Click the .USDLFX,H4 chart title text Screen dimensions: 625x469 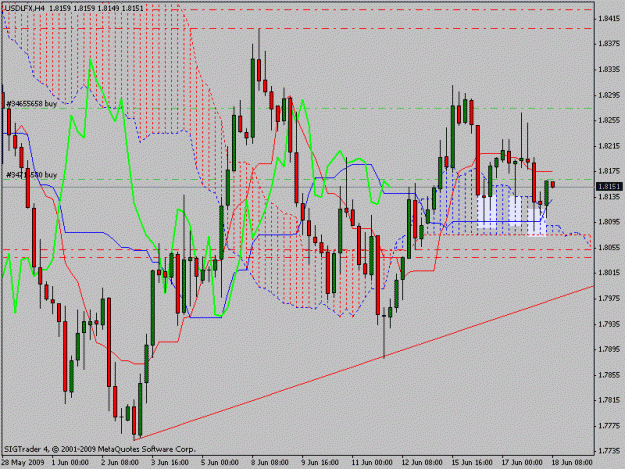[24, 8]
